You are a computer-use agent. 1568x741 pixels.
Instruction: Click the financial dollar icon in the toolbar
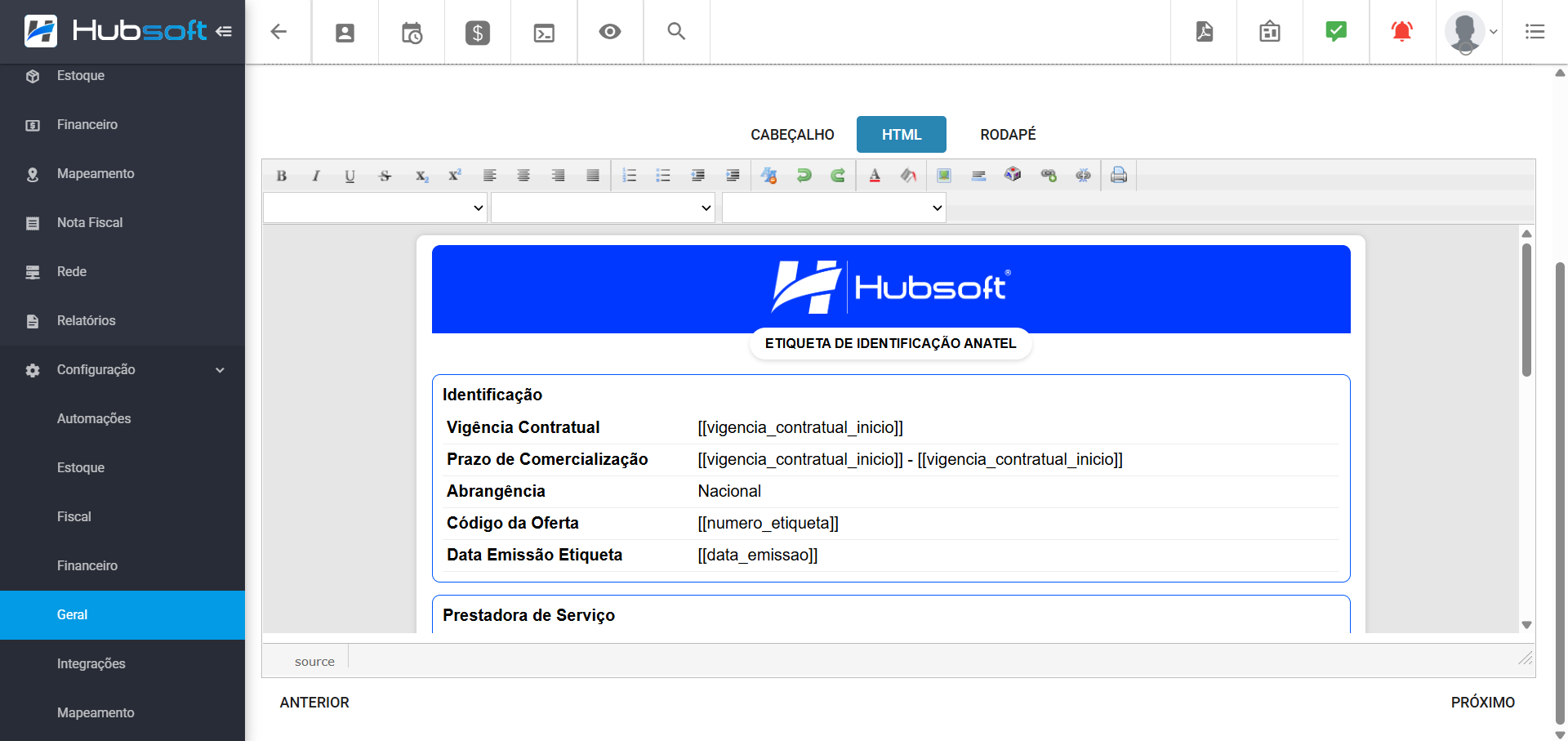click(477, 32)
